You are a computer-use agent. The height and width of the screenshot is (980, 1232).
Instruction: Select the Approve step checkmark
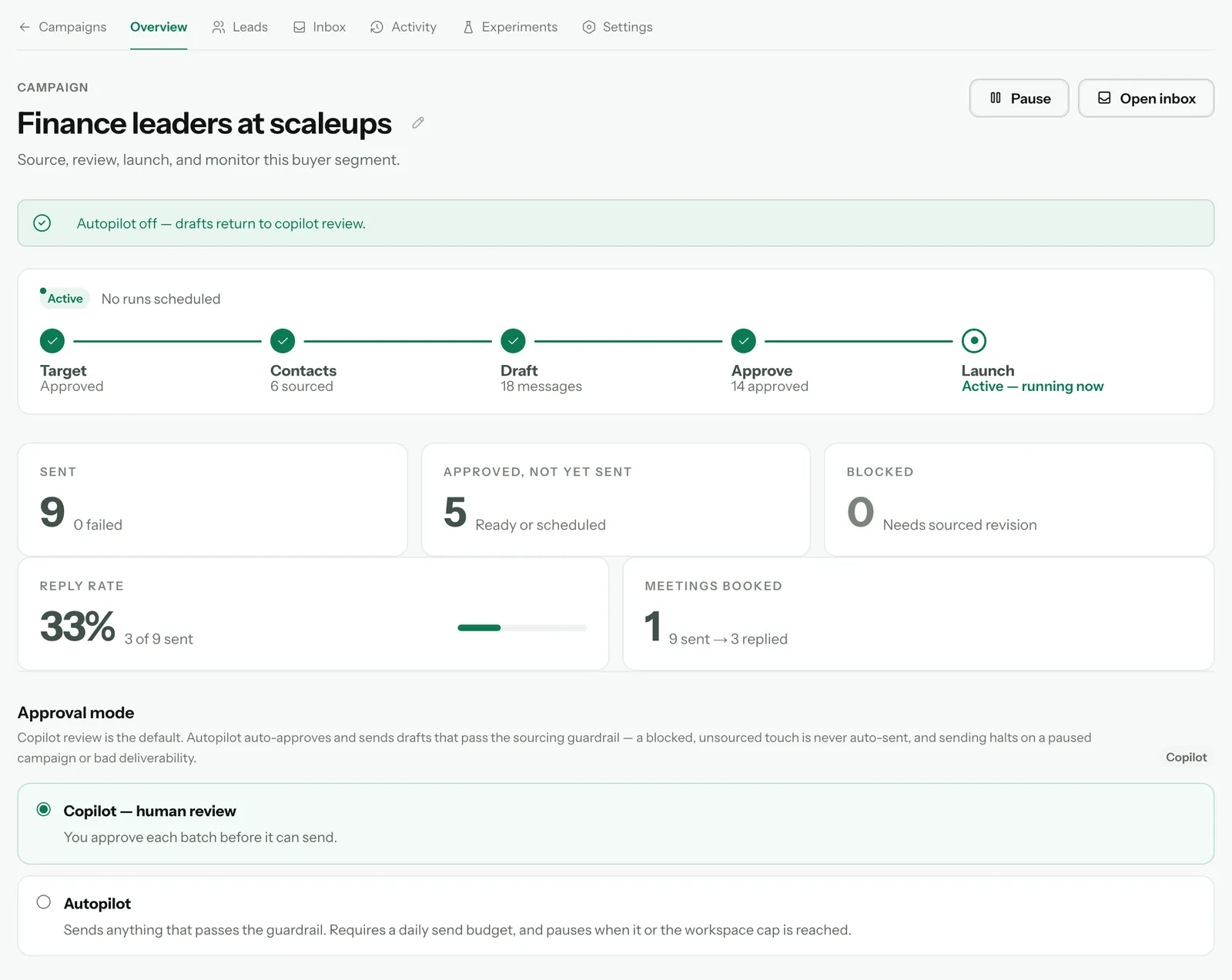(x=744, y=340)
